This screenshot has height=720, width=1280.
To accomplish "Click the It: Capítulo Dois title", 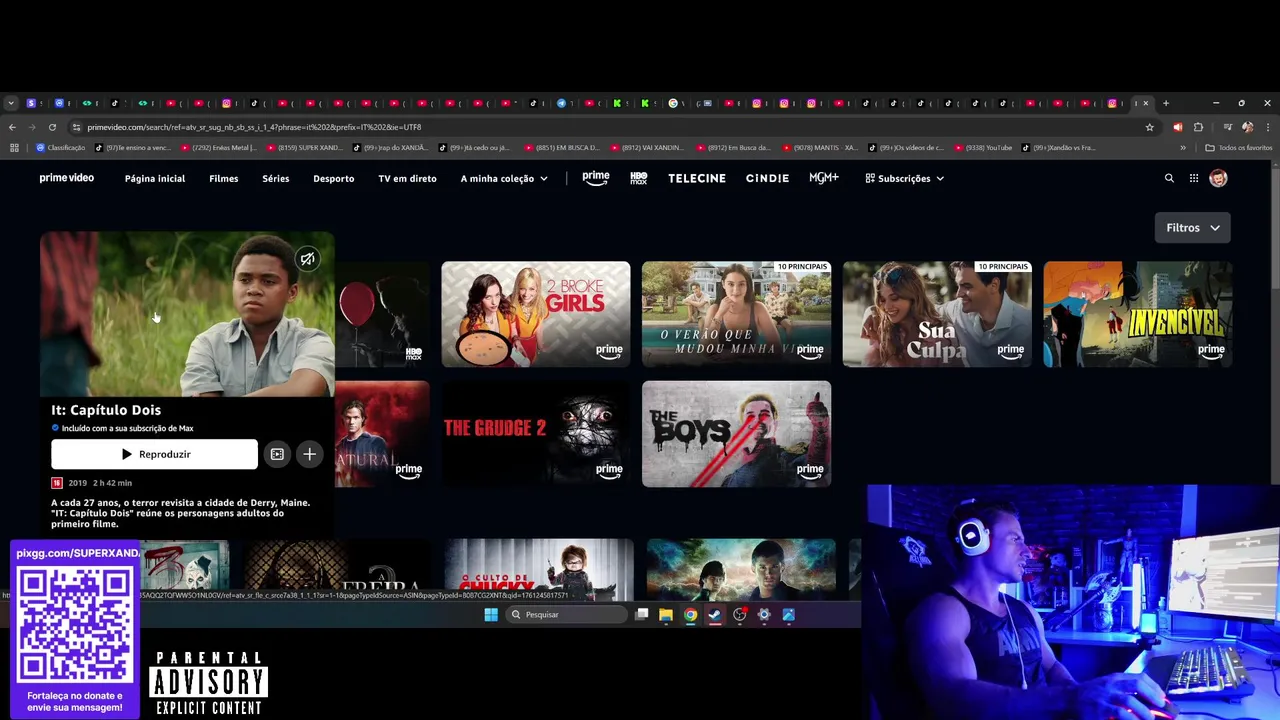I will click(106, 410).
